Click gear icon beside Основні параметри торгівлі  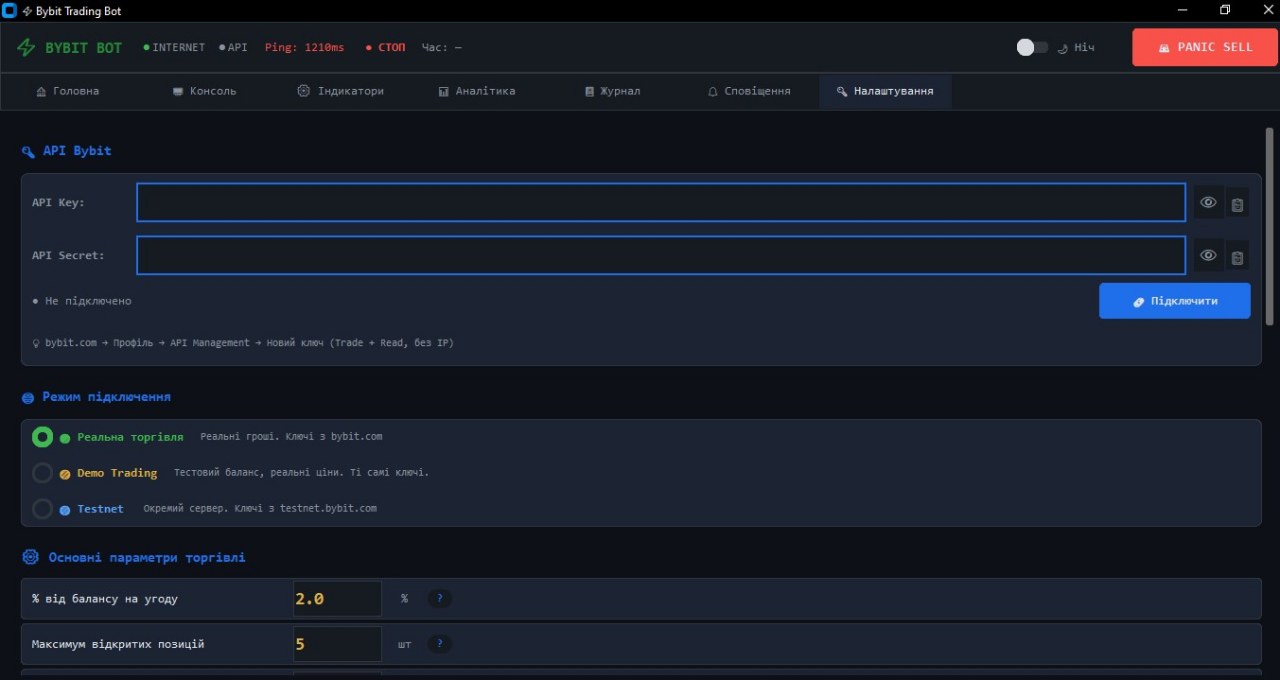coord(30,557)
